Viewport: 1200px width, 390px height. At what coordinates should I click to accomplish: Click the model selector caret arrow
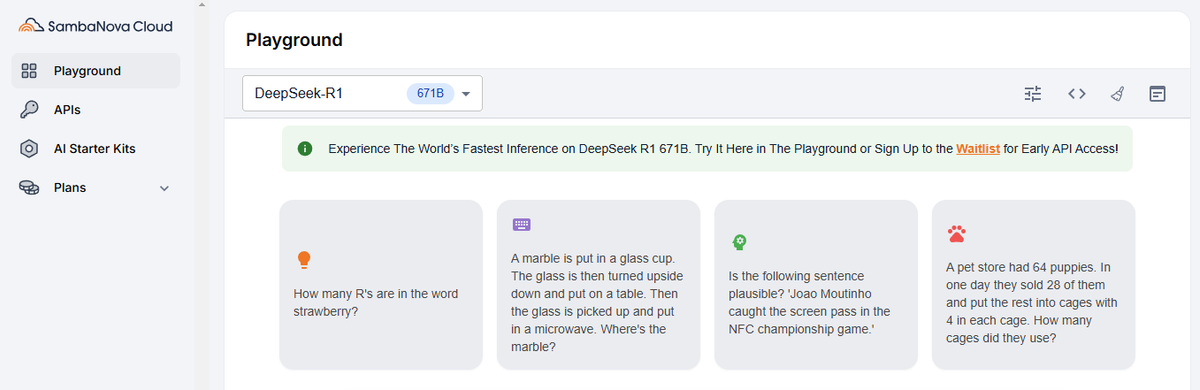(466, 94)
